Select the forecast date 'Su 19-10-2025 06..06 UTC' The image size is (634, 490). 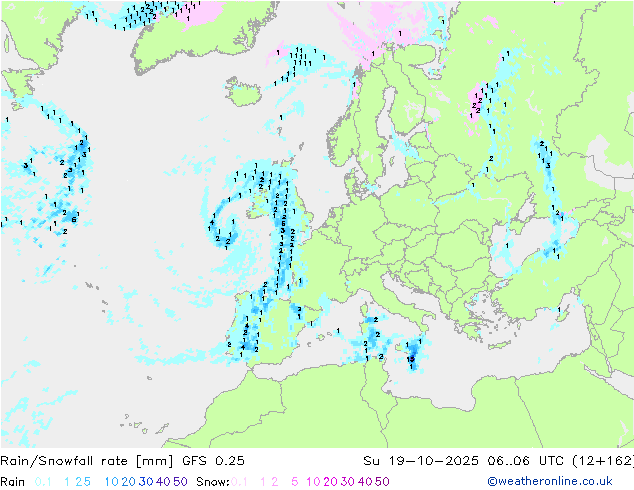[x=463, y=460]
